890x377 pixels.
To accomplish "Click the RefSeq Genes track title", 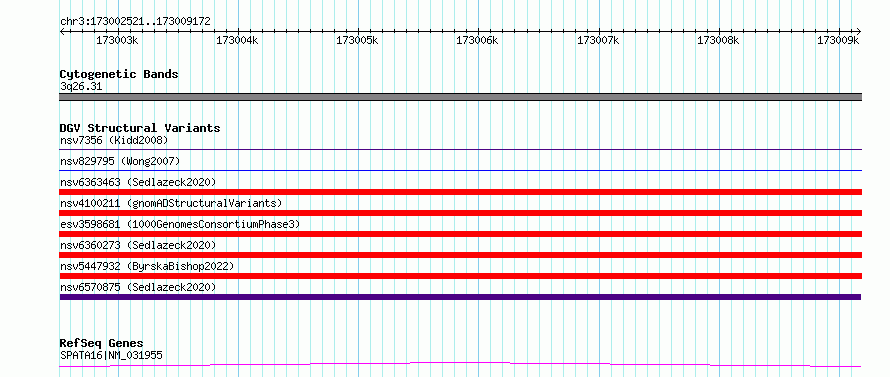I will (x=101, y=344).
